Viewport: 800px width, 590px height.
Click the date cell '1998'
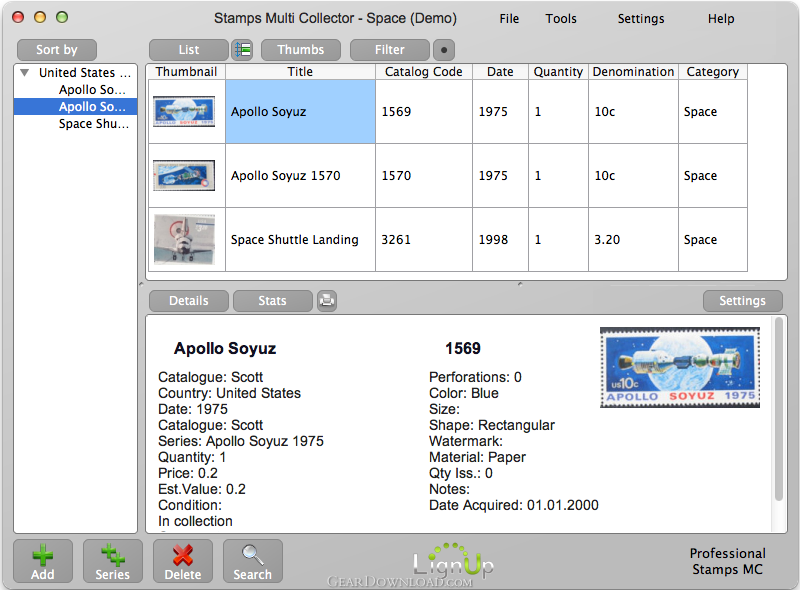tap(500, 239)
